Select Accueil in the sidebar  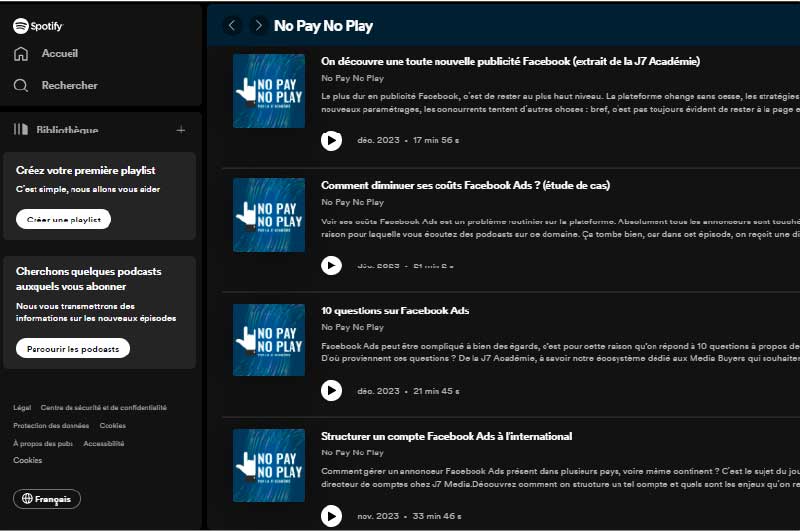(x=60, y=54)
